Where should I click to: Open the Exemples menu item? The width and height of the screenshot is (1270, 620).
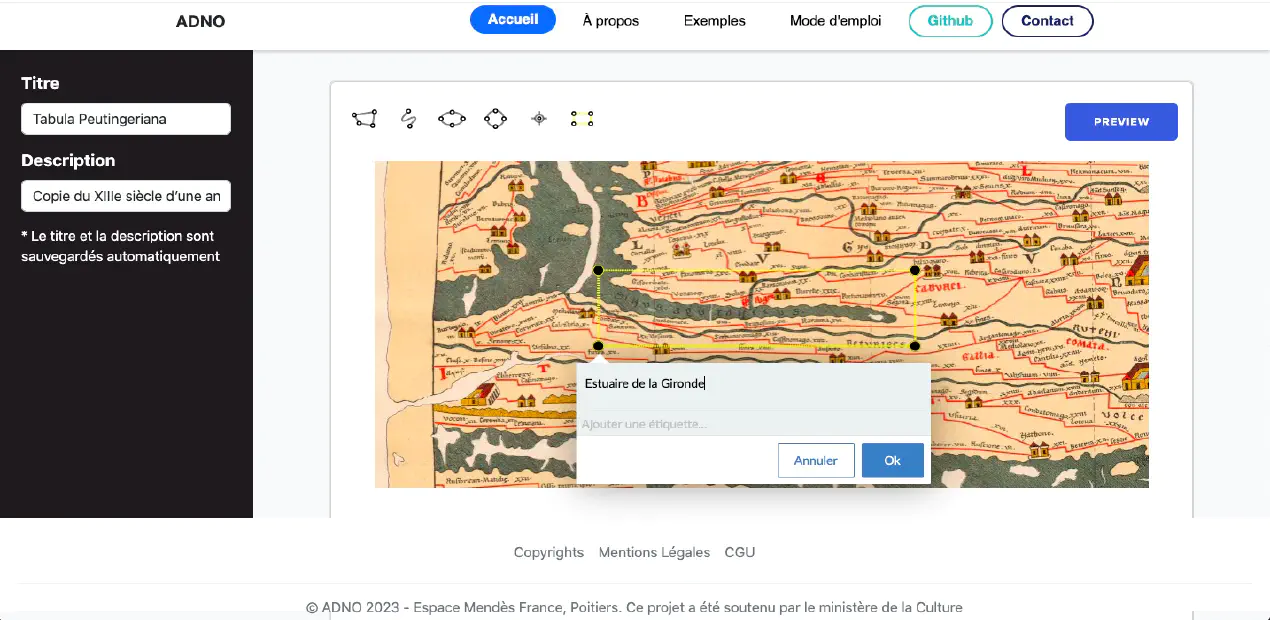click(715, 21)
